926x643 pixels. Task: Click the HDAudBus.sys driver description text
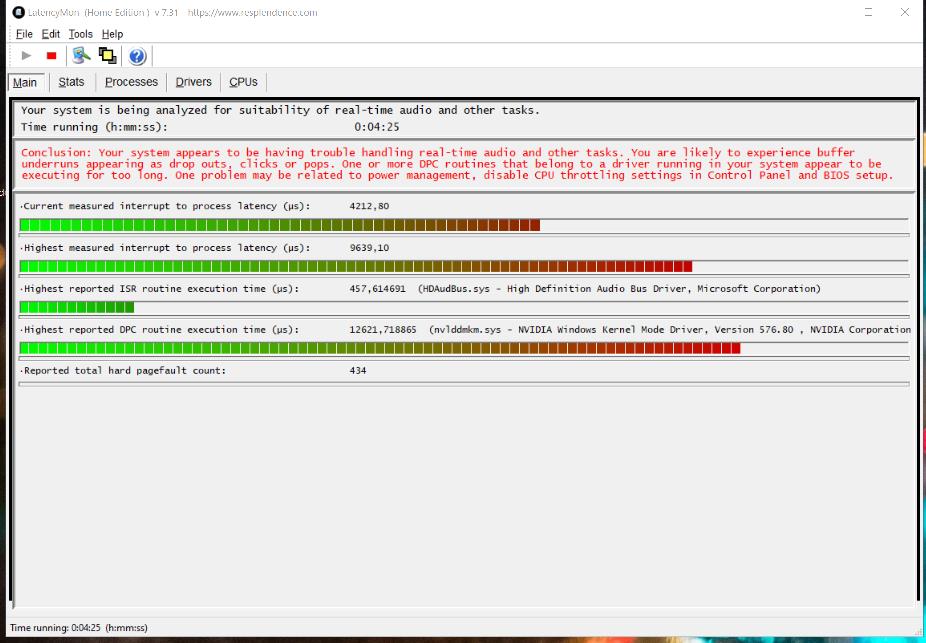619,289
